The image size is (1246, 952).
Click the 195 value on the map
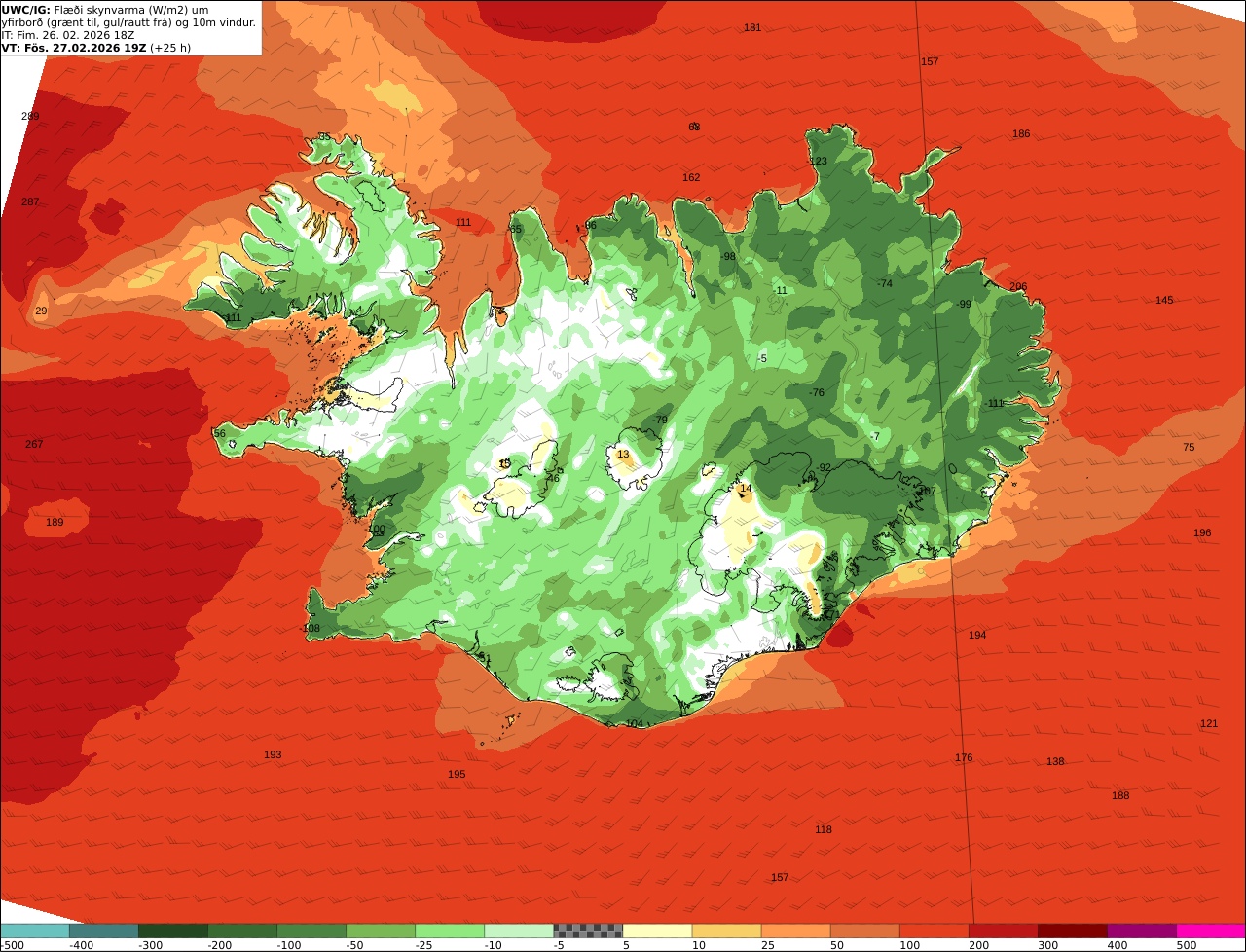click(x=457, y=774)
